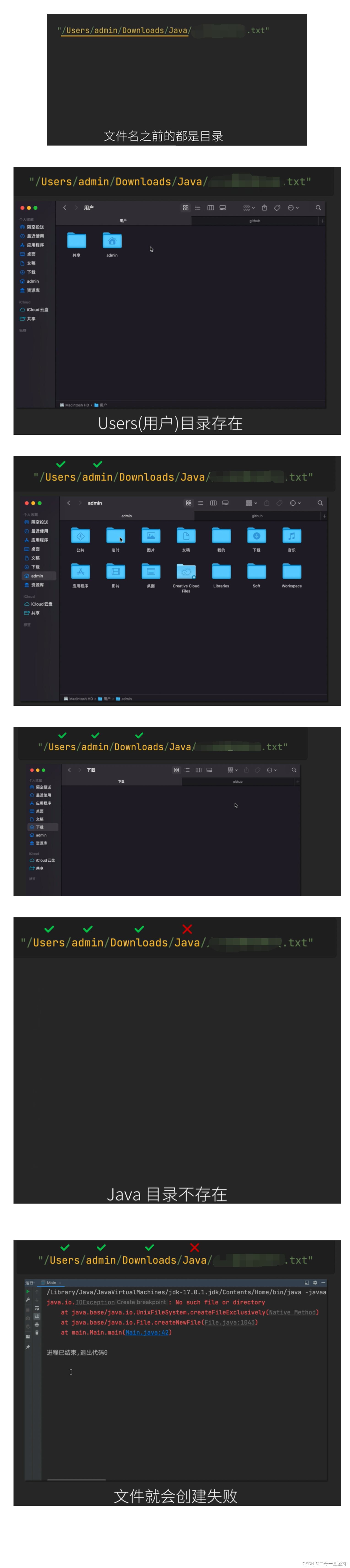Switch admin Finder window to gallery view

(225, 503)
